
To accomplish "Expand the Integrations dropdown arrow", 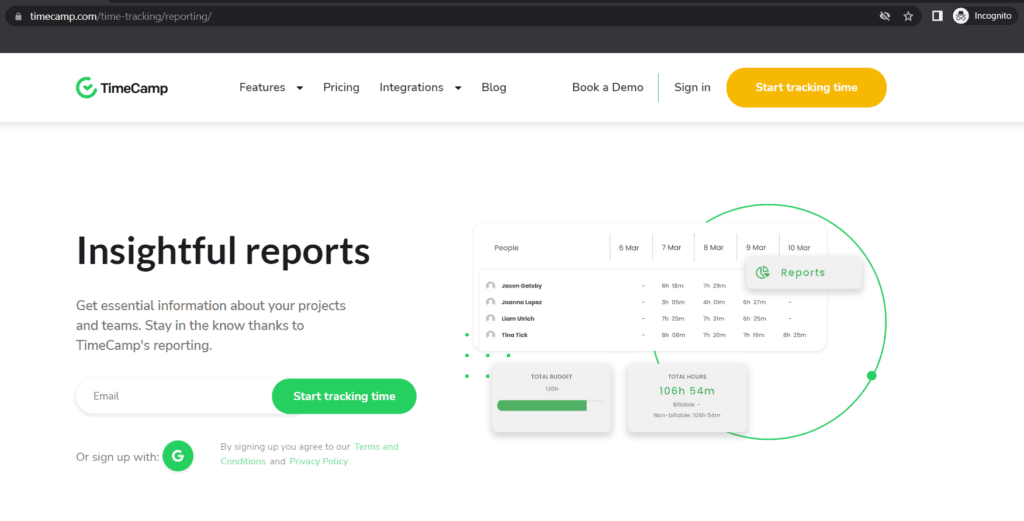I will tap(458, 88).
